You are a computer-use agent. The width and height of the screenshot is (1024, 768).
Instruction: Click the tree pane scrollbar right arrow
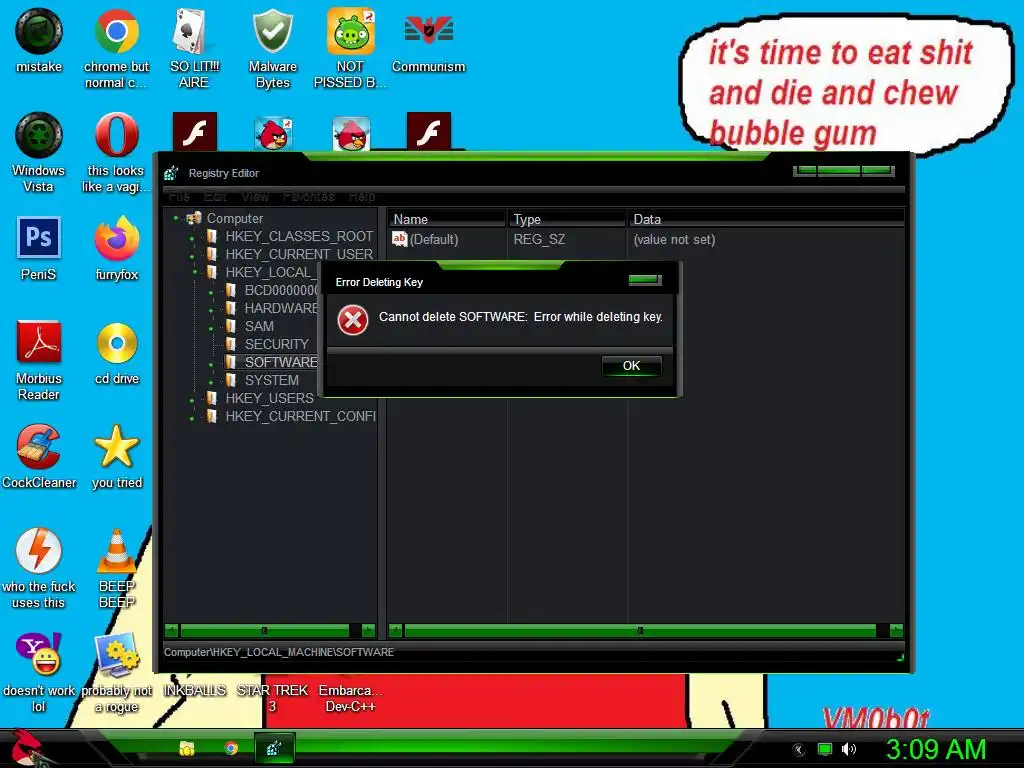point(368,630)
